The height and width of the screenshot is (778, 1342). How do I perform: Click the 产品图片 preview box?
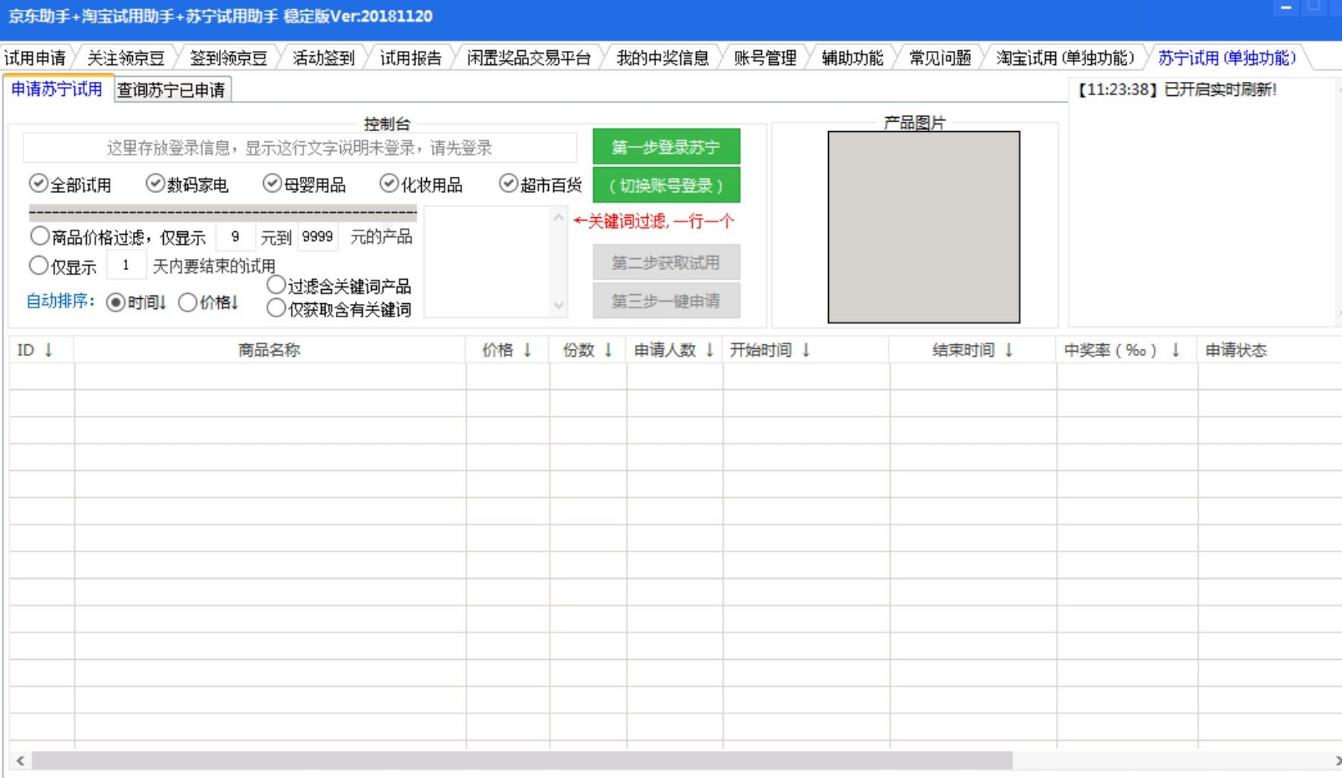(x=924, y=227)
